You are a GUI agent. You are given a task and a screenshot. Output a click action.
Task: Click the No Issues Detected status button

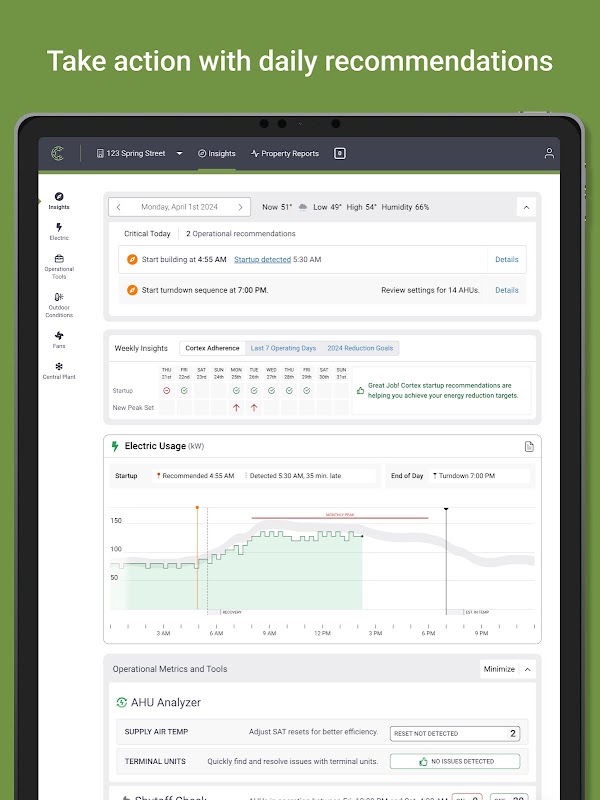click(x=455, y=761)
